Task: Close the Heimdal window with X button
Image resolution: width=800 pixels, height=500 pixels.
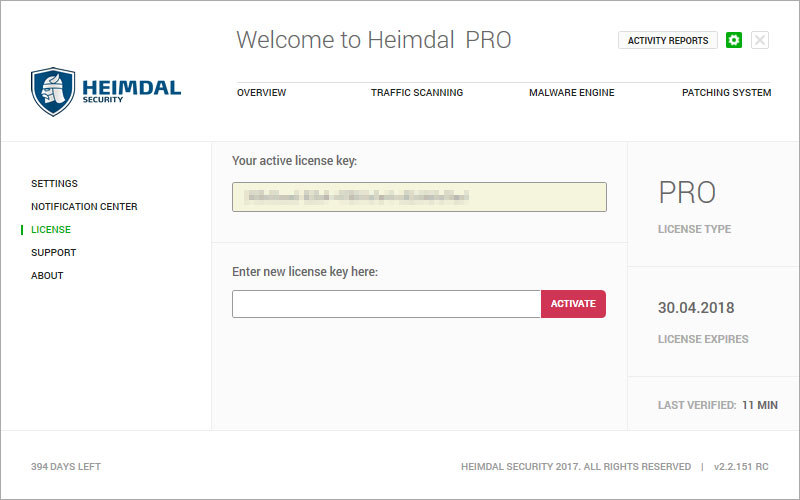Action: 760,40
